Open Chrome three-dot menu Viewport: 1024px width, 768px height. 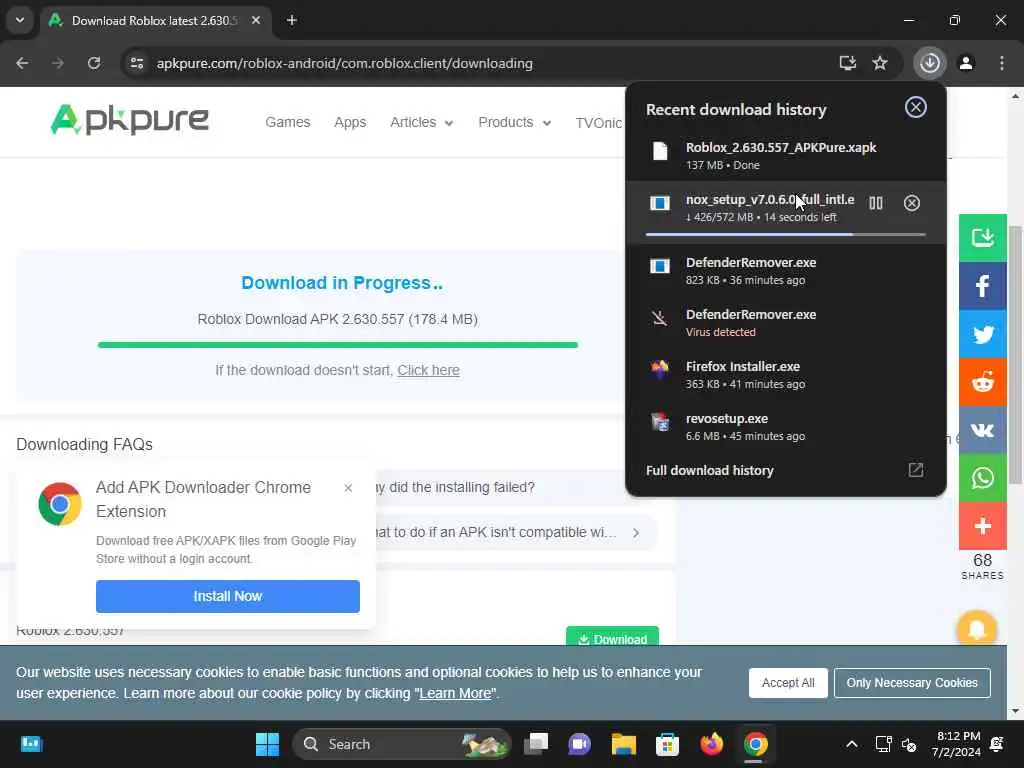[1001, 63]
